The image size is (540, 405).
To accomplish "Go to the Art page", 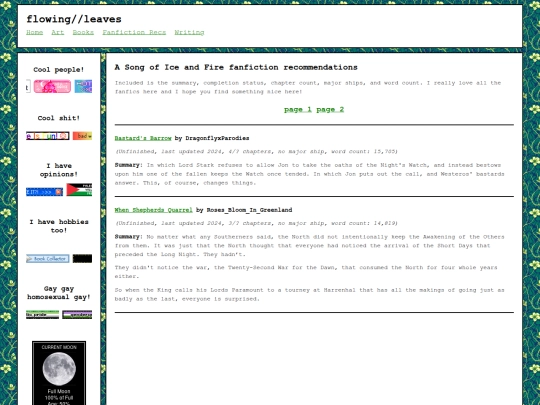I will coord(58,32).
